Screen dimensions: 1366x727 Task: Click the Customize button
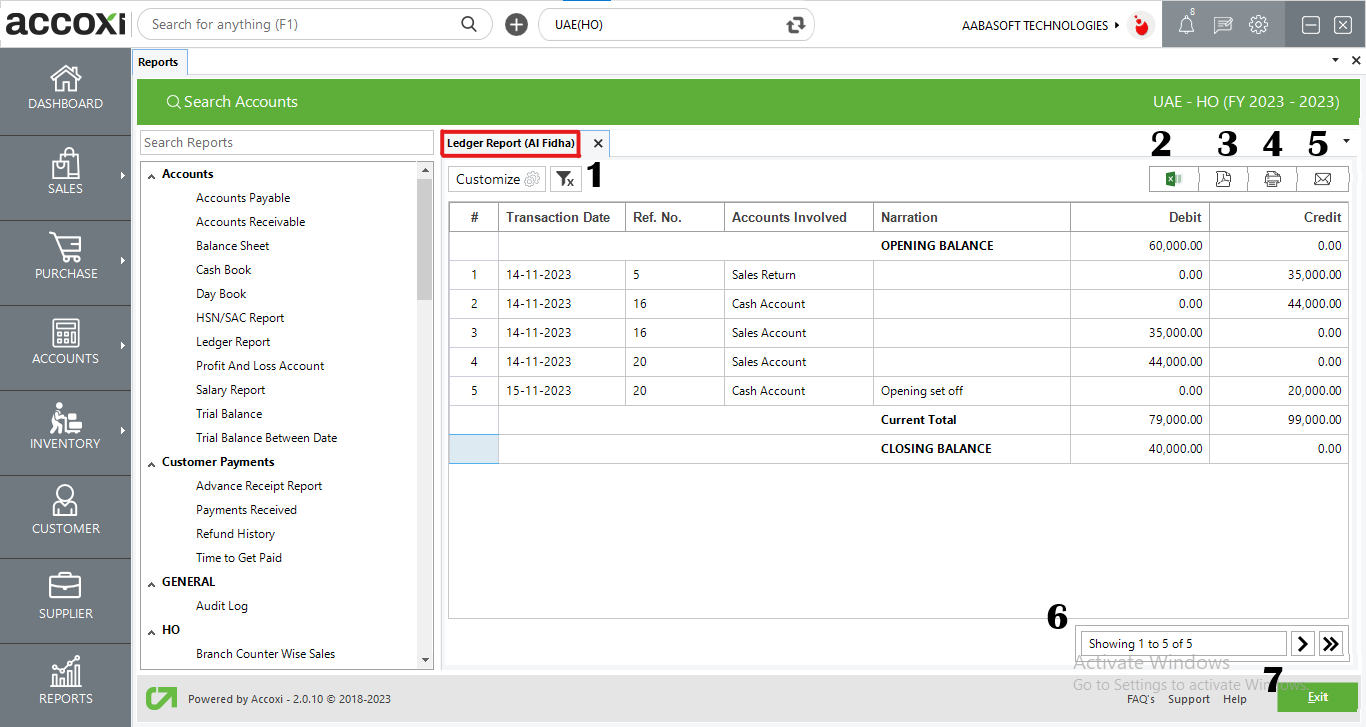pyautogui.click(x=496, y=179)
